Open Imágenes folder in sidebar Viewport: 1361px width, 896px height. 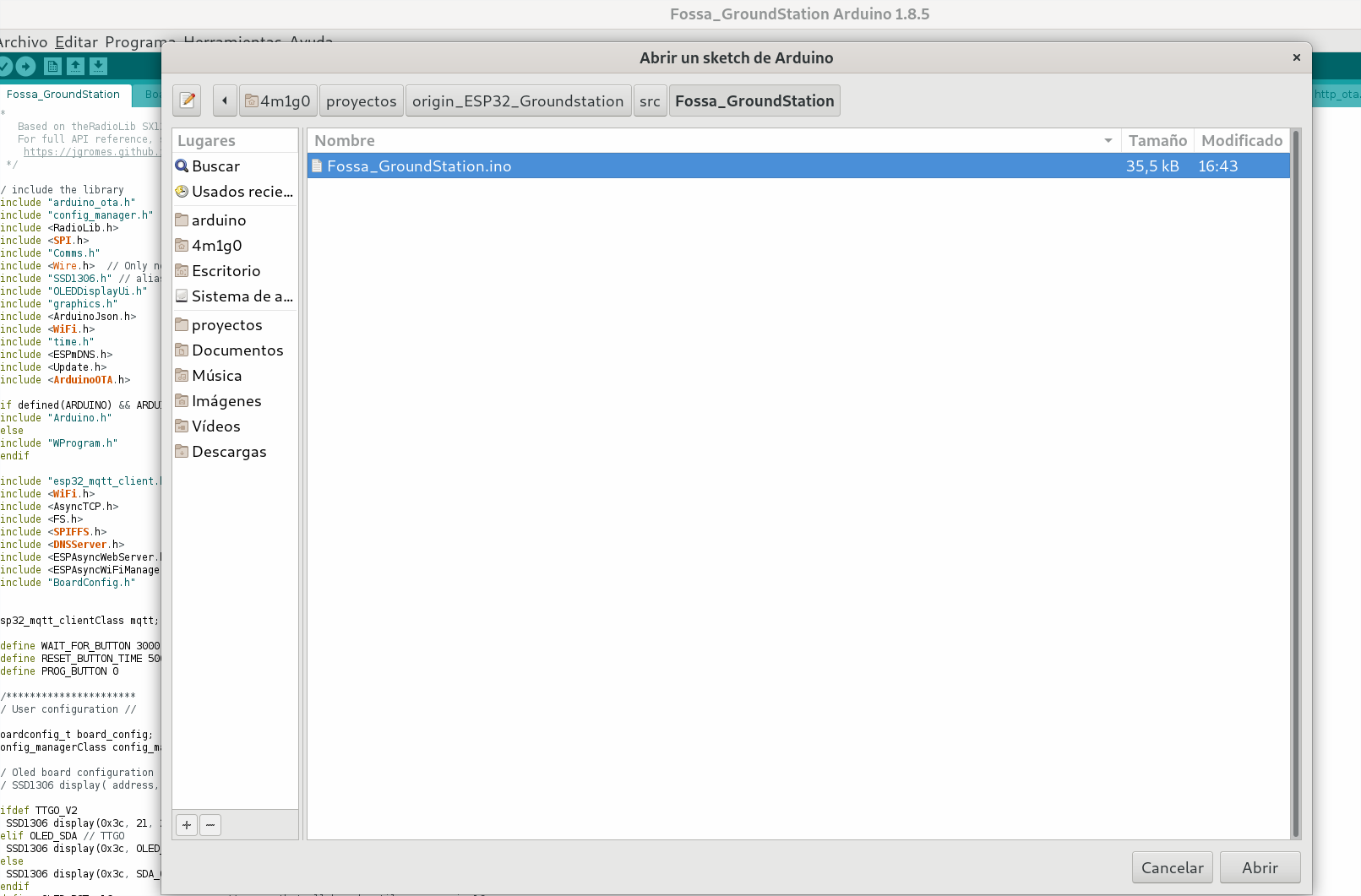point(235,401)
